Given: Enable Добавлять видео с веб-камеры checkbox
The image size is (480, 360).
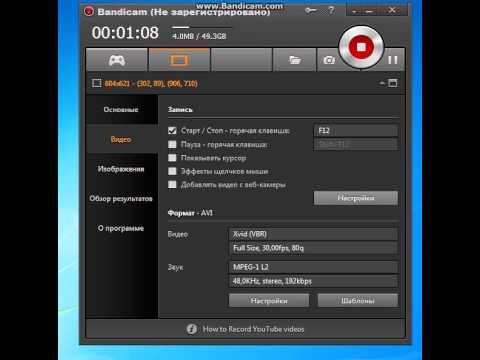Looking at the screenshot, I should 172,184.
